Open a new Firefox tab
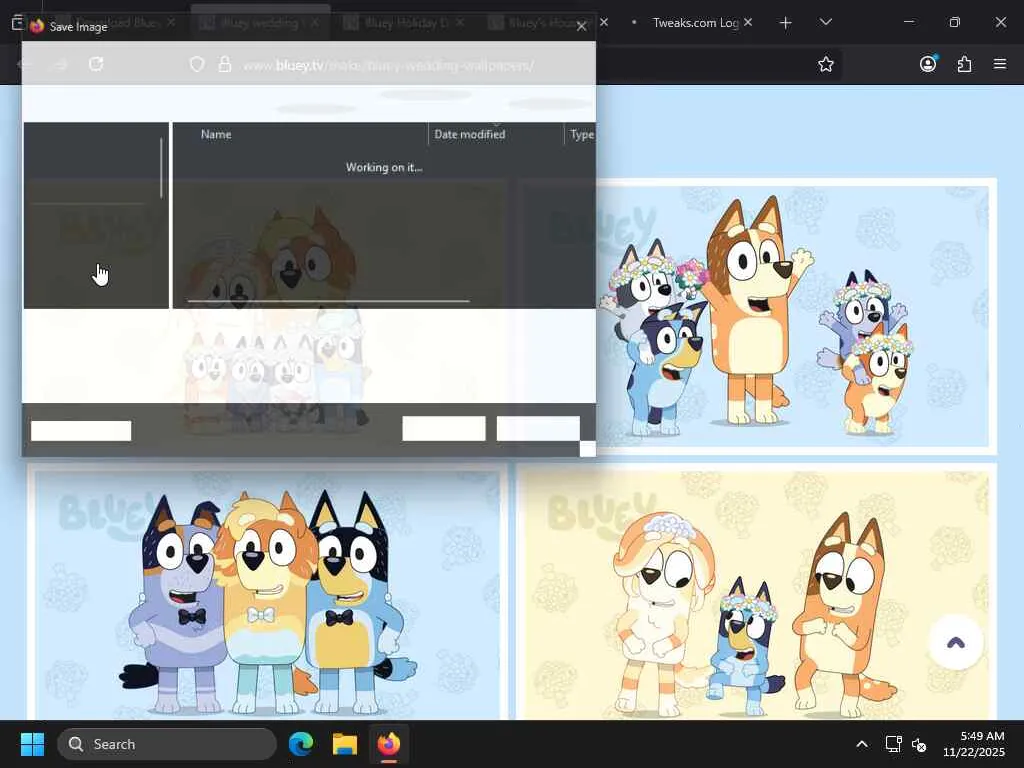The height and width of the screenshot is (768, 1024). coord(786,23)
